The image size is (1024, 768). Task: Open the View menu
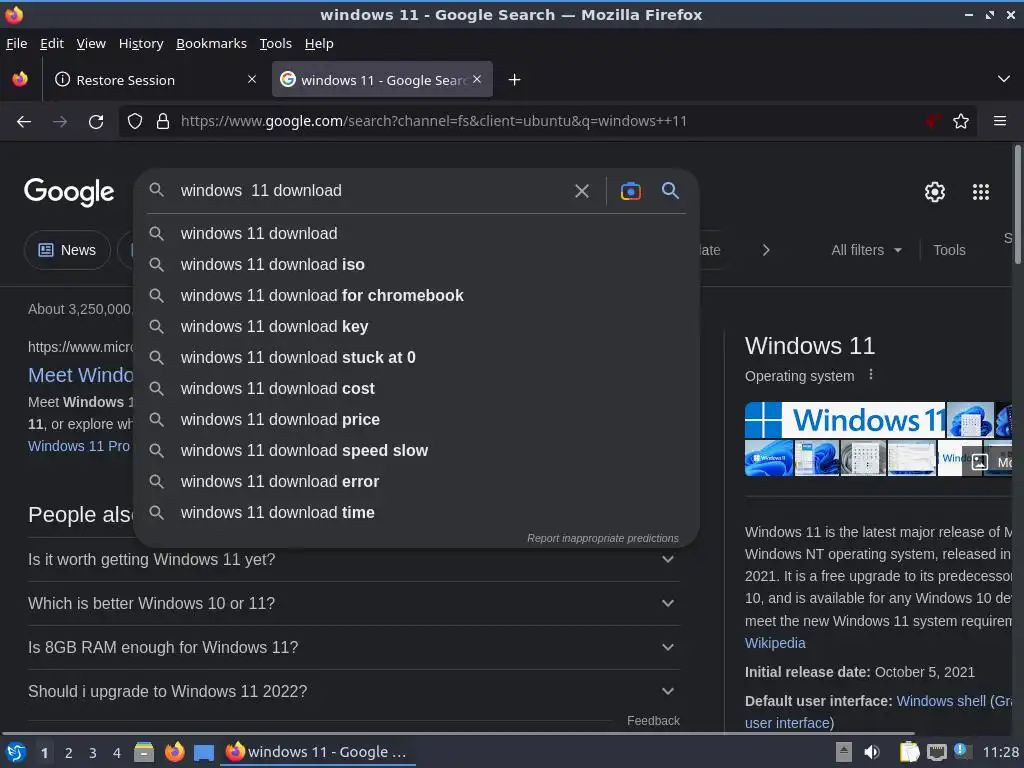click(x=91, y=43)
